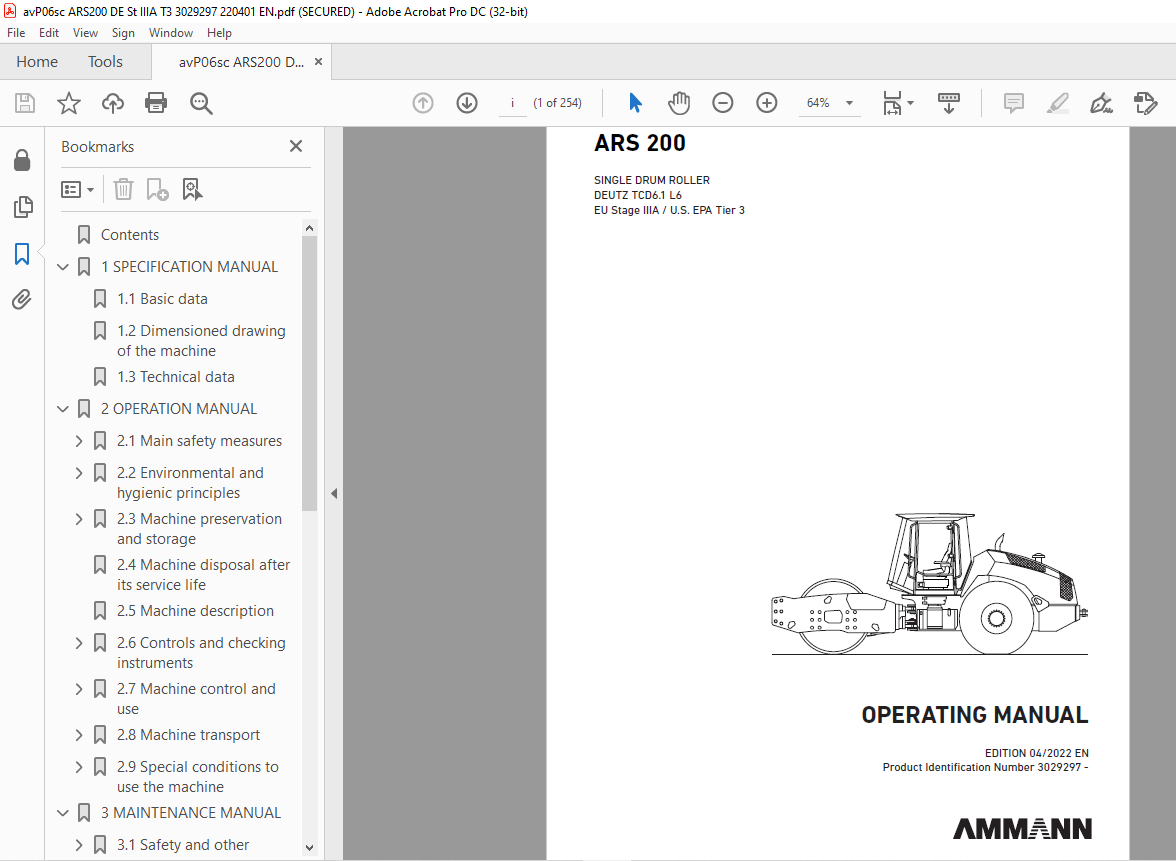Expand 2.3 Machine preservation and storage
1176x861 pixels.
(79, 519)
